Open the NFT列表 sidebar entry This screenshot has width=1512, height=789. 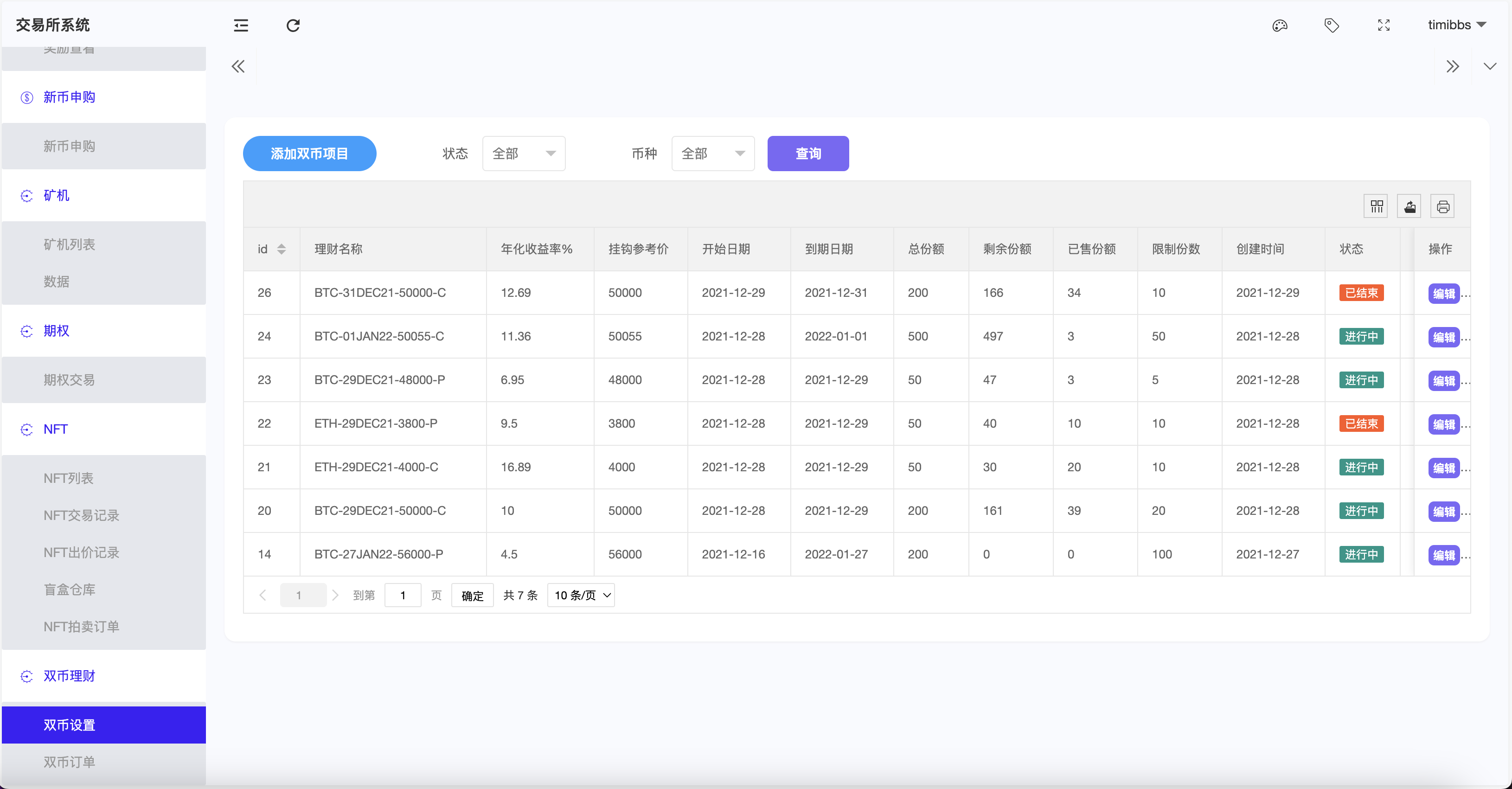[68, 478]
